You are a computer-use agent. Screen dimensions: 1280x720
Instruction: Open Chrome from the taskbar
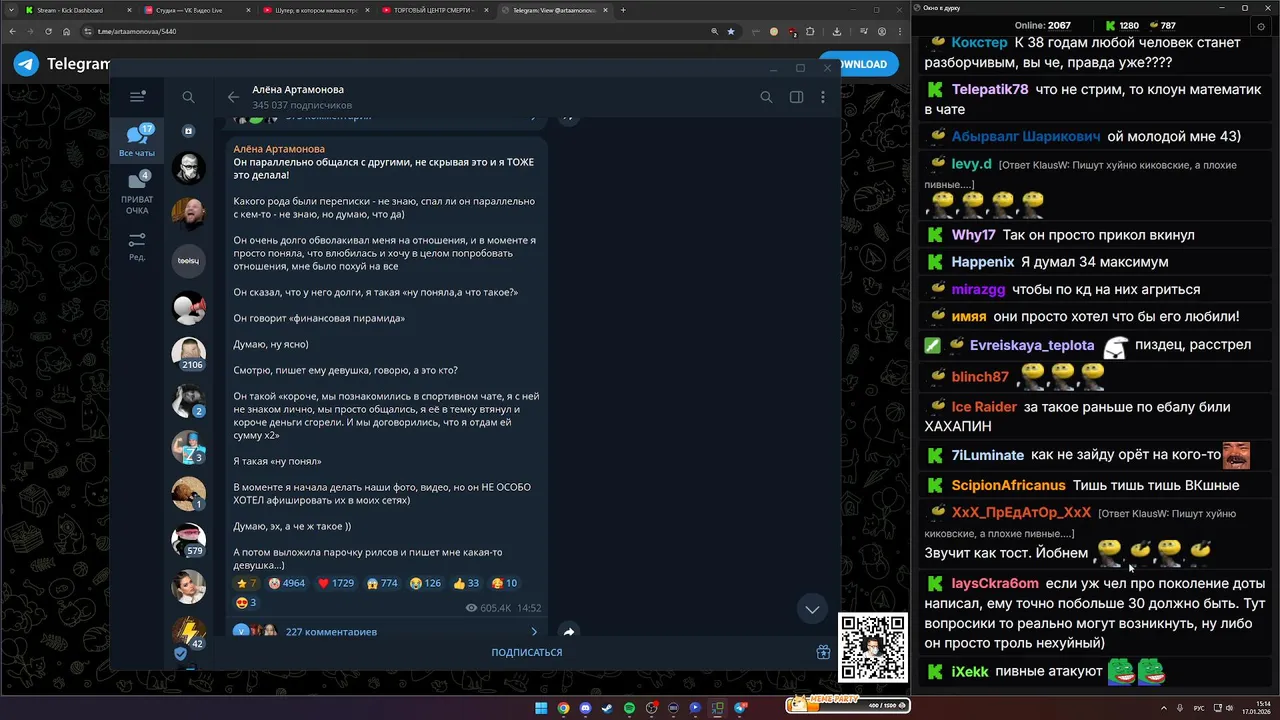click(x=563, y=707)
